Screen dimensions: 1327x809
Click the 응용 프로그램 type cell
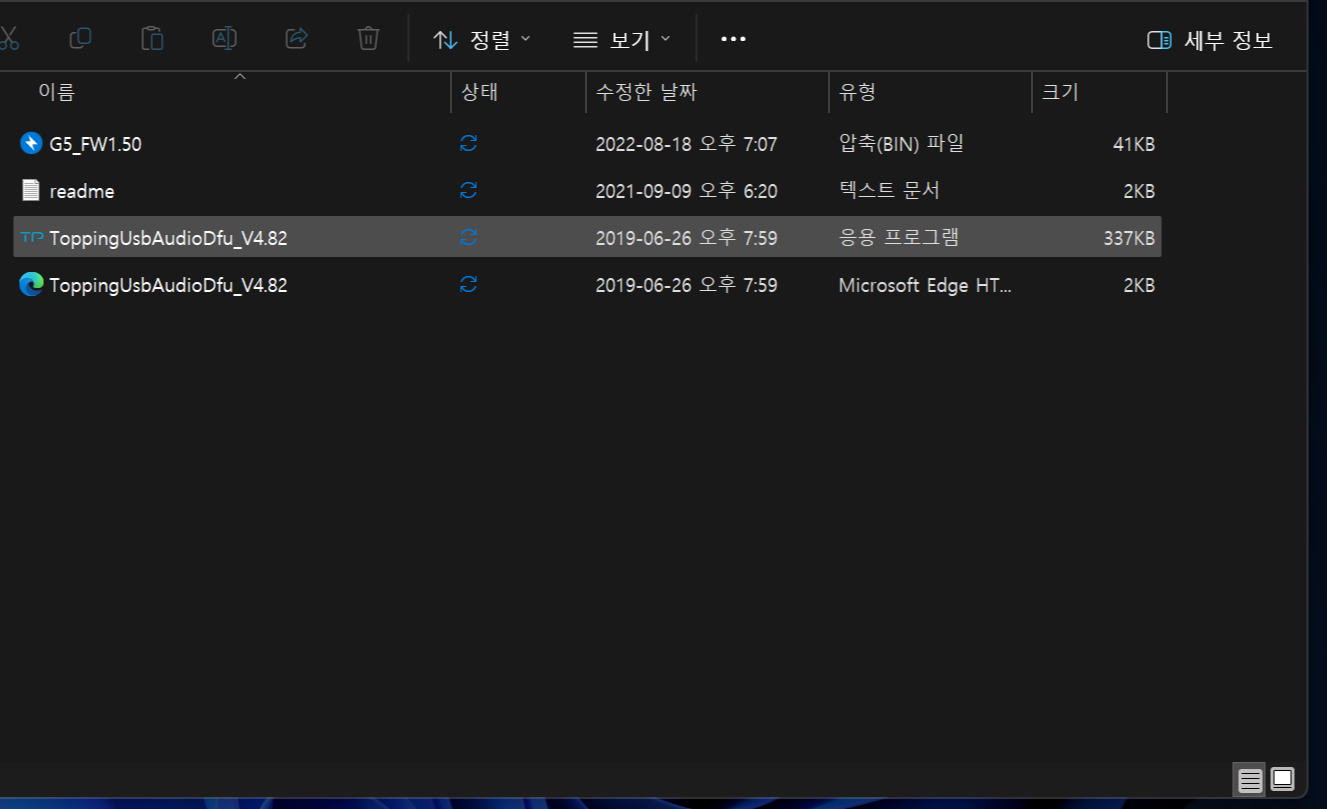point(898,237)
